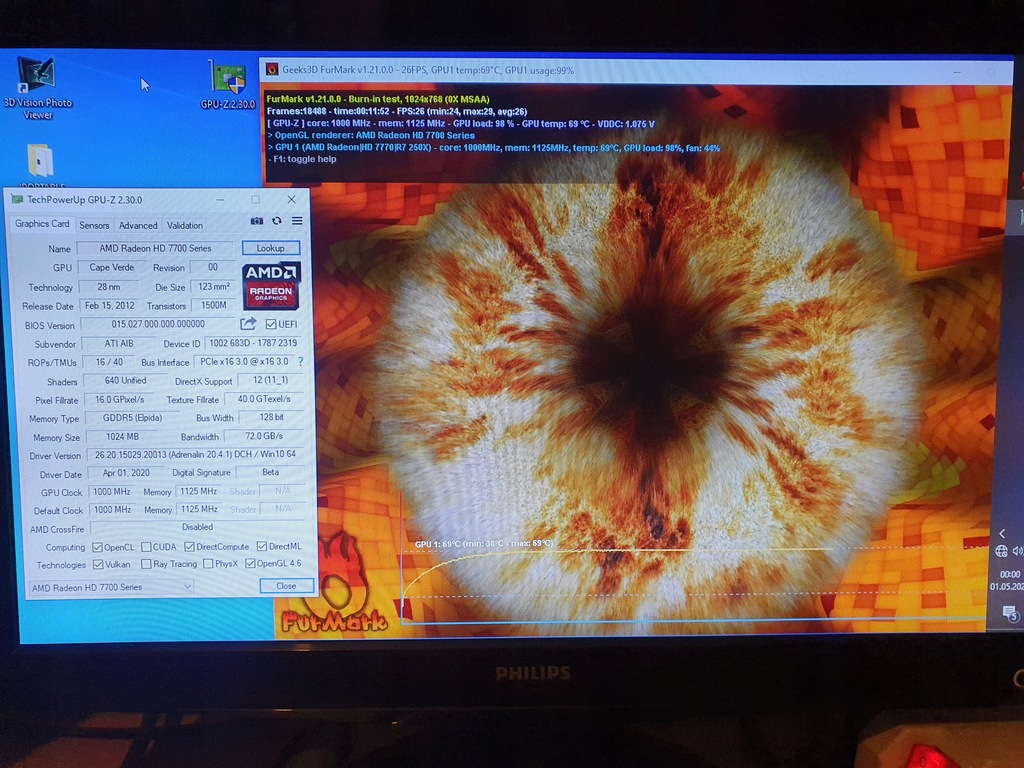Click the Technology value '28 nm'
The height and width of the screenshot is (768, 1024).
[x=108, y=287]
